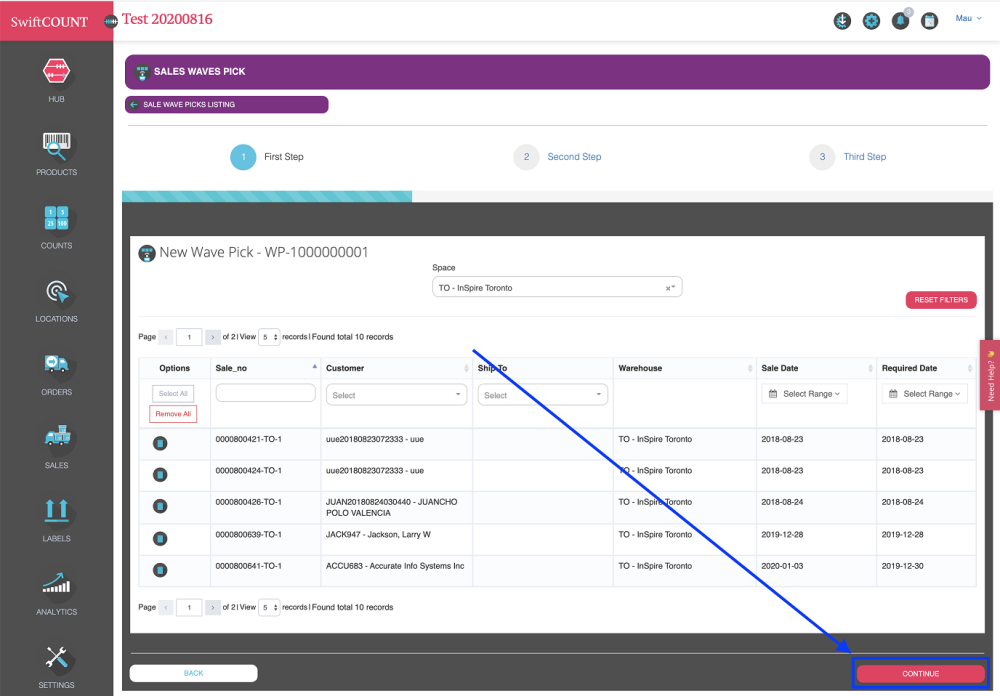Return to SALE WAVE PICKS LISTING

point(226,105)
